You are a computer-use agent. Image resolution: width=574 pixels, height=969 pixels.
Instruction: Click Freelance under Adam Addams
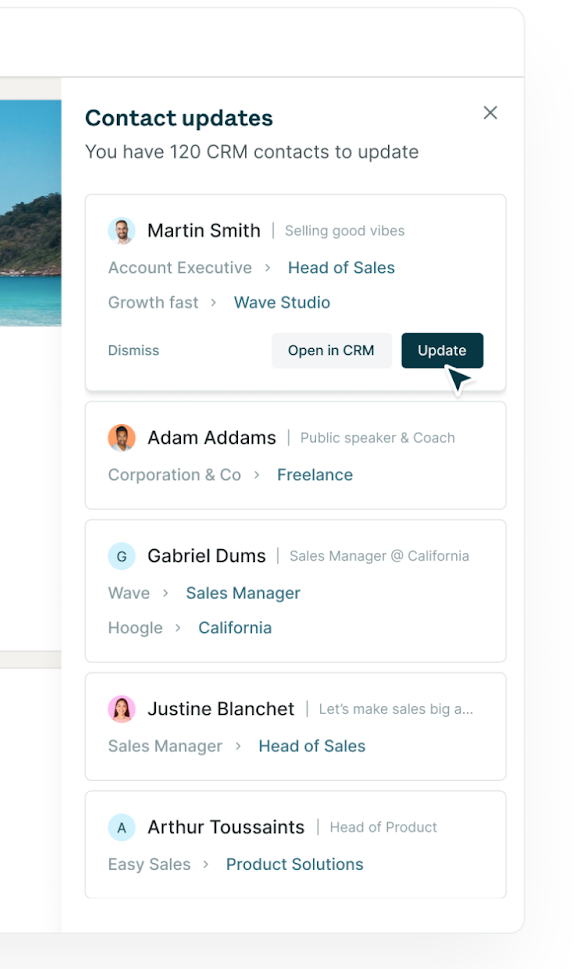[314, 475]
